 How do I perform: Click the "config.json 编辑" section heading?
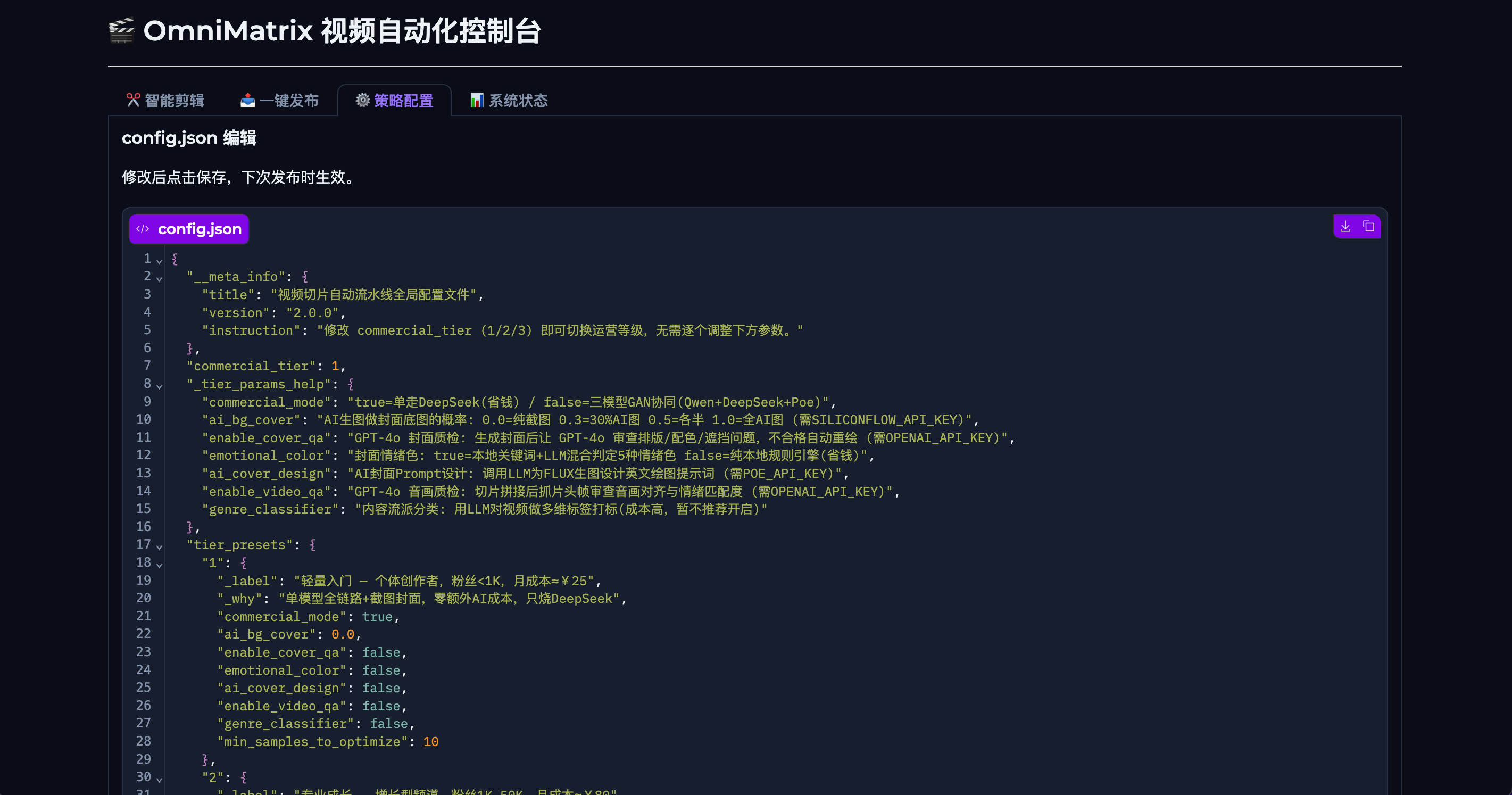tap(189, 138)
